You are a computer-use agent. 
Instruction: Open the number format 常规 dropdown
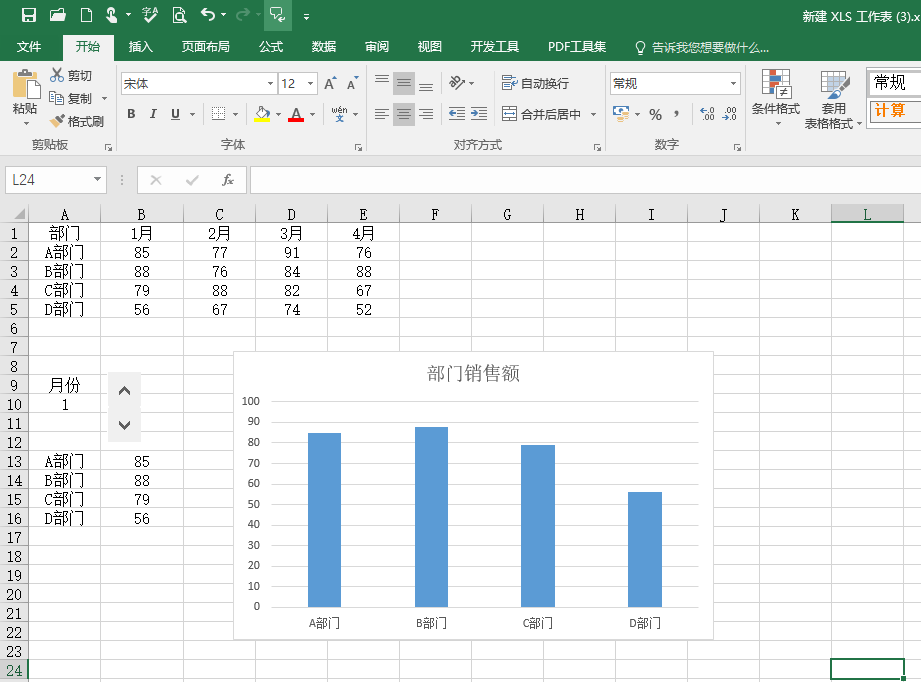click(733, 83)
